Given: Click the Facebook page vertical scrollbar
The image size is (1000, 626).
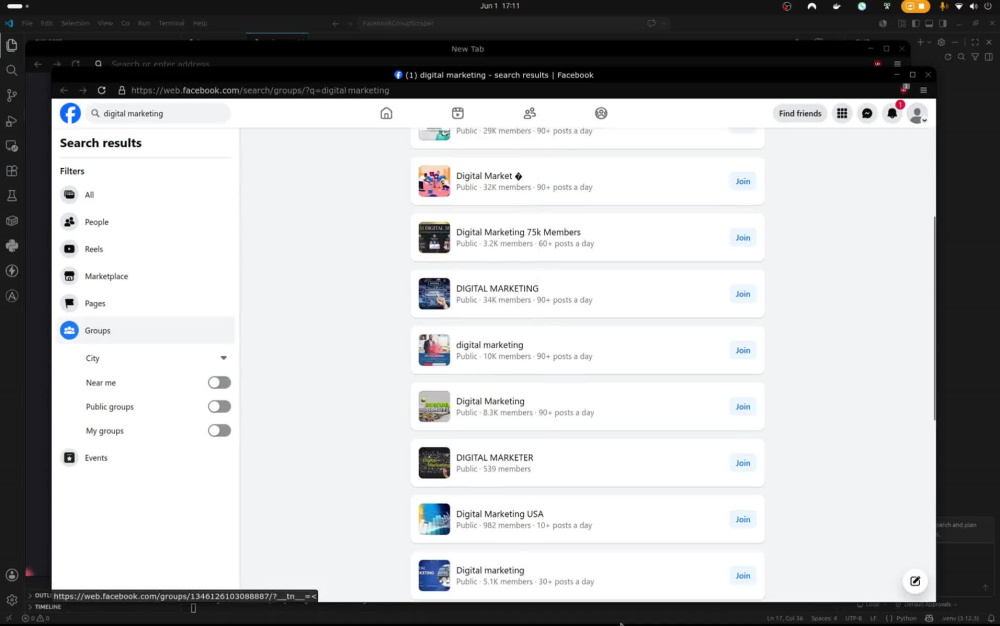Looking at the screenshot, I should 934,319.
